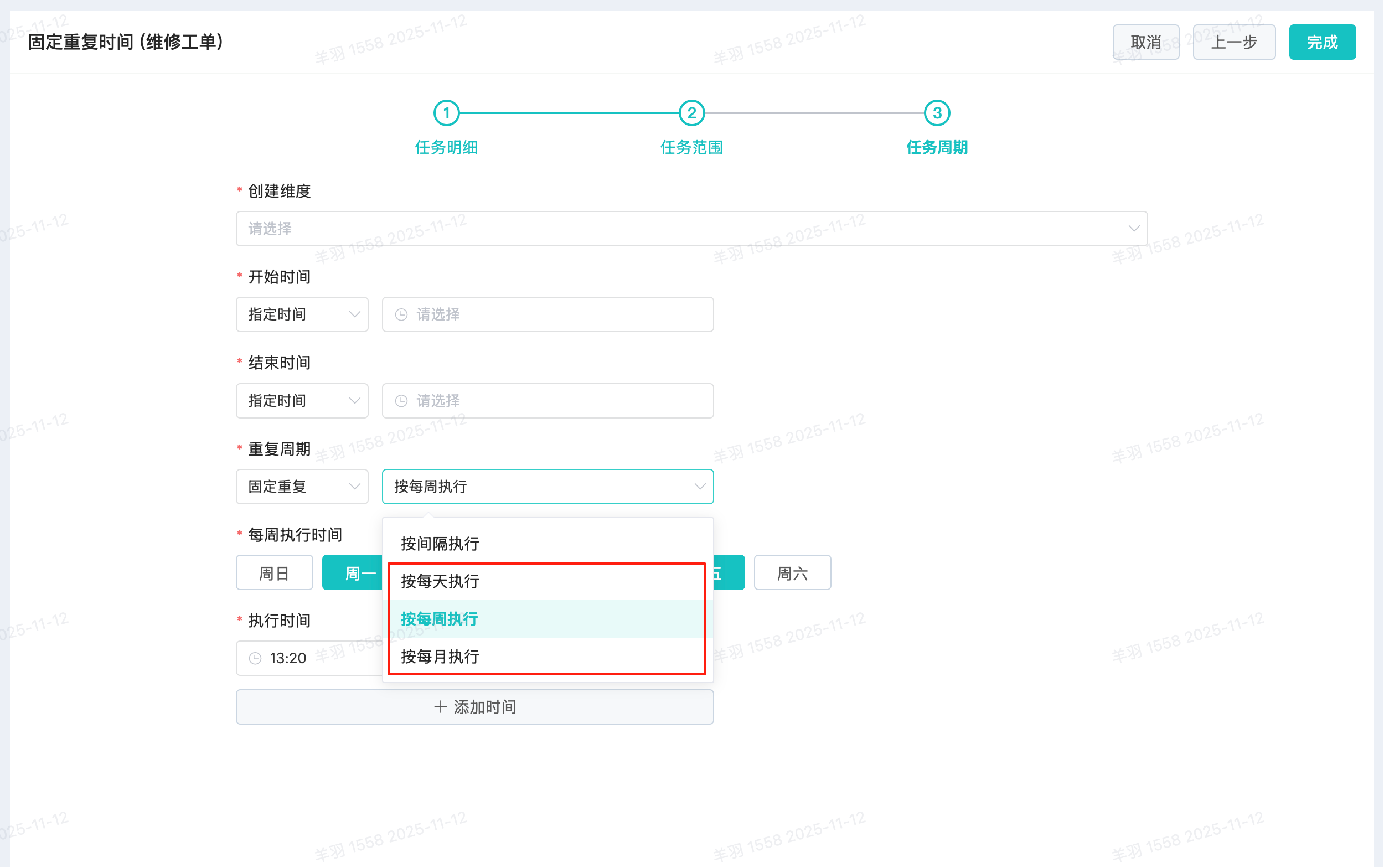Select 按每天执行 option
Image resolution: width=1384 pixels, height=868 pixels.
pyautogui.click(x=440, y=581)
